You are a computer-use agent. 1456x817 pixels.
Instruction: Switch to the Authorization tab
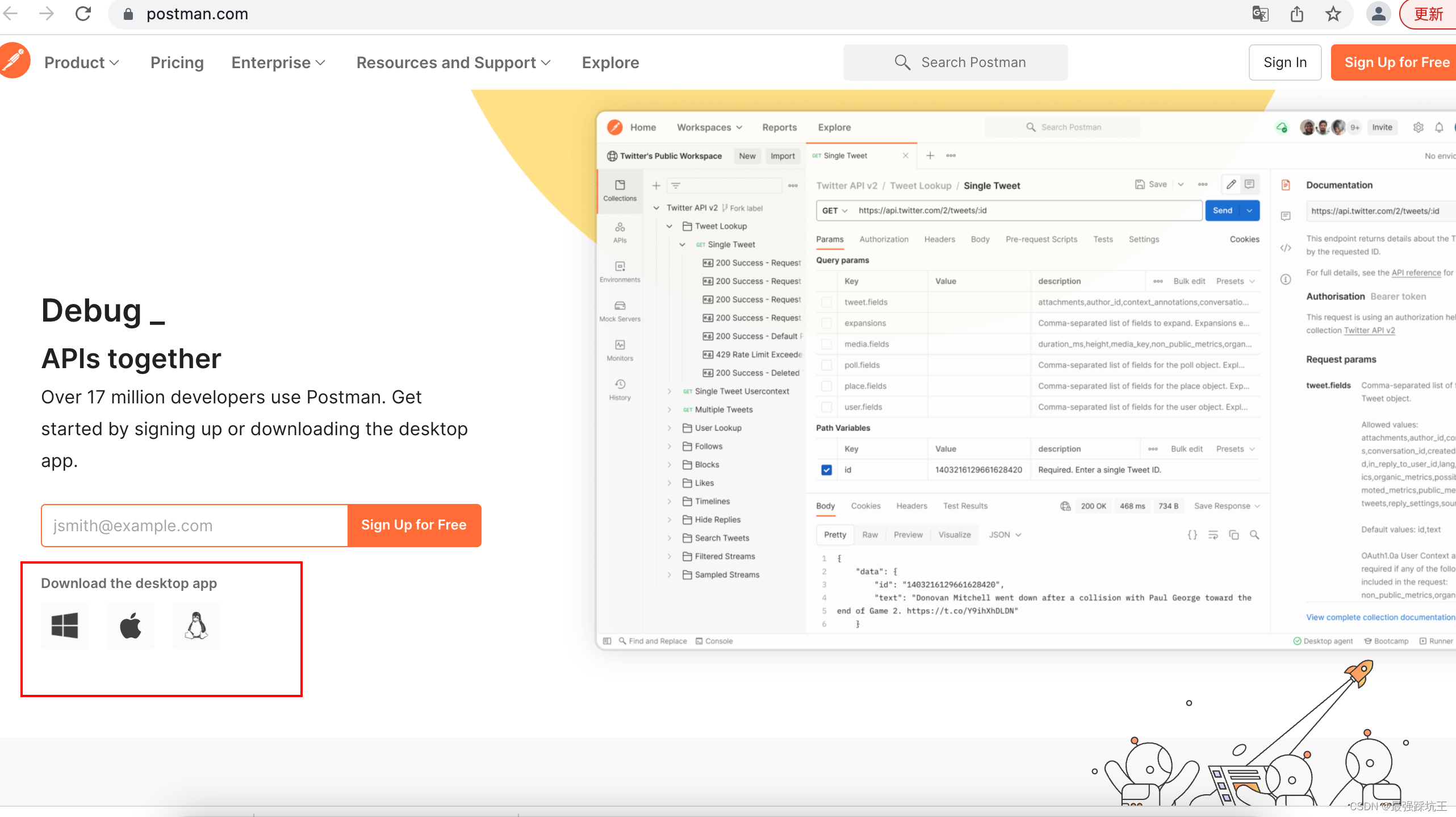coord(884,239)
